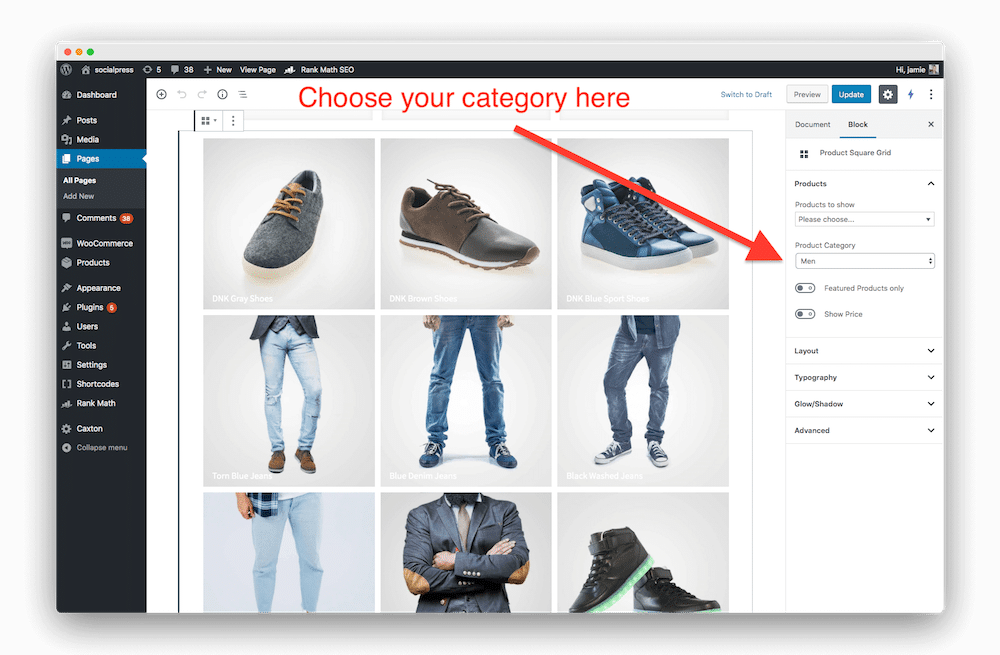The height and width of the screenshot is (655, 1000).
Task: Click the Add block plus icon
Action: [161, 94]
